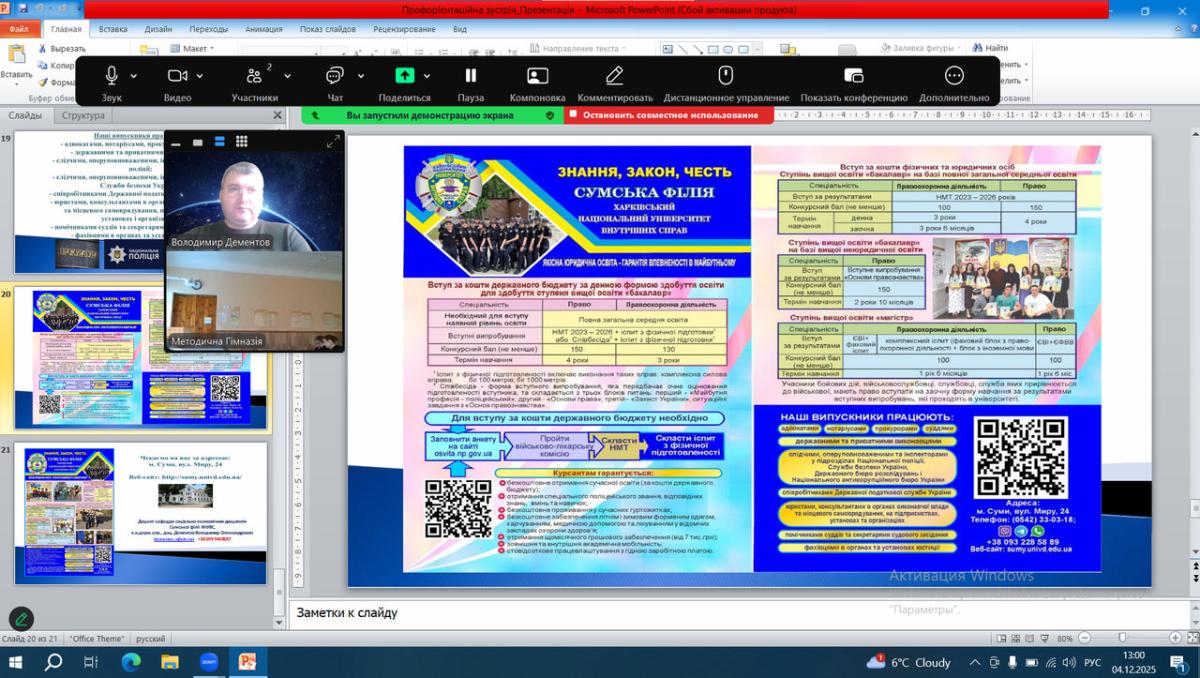This screenshot has height=678, width=1200.
Task: Expand video options arrow next to Видео
Action: click(x=200, y=76)
